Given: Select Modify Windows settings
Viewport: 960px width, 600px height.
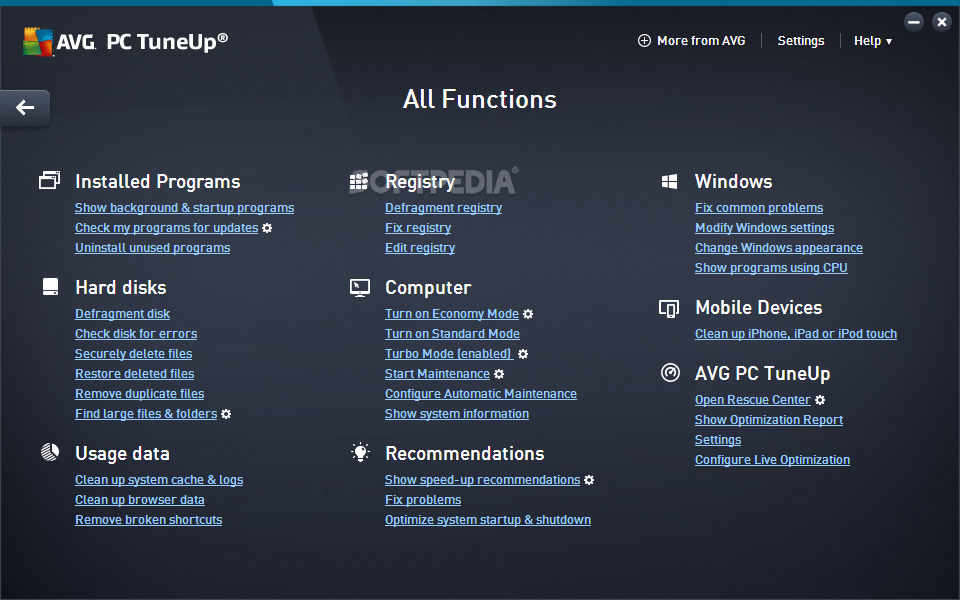Looking at the screenshot, I should (764, 228).
